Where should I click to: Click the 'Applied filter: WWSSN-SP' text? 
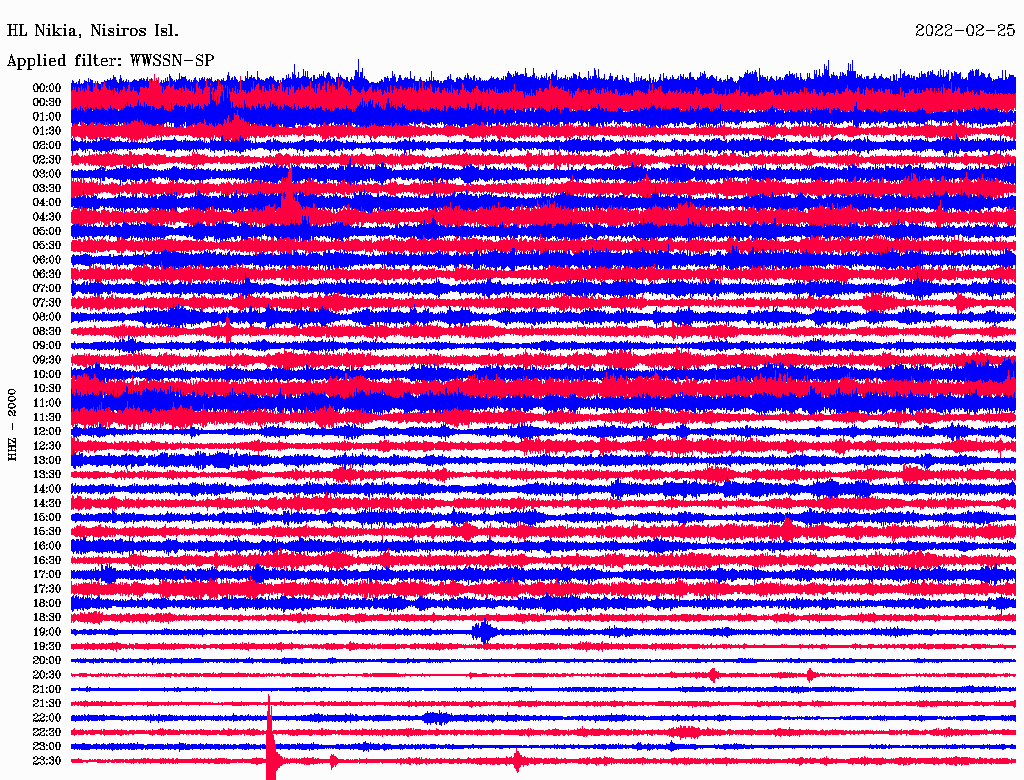click(x=110, y=60)
